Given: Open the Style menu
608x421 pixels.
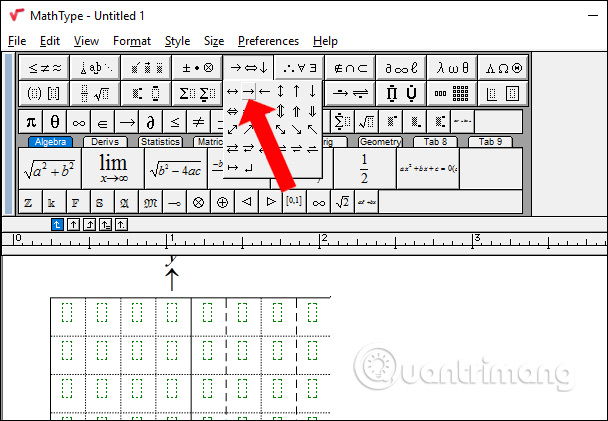Looking at the screenshot, I should coord(177,41).
